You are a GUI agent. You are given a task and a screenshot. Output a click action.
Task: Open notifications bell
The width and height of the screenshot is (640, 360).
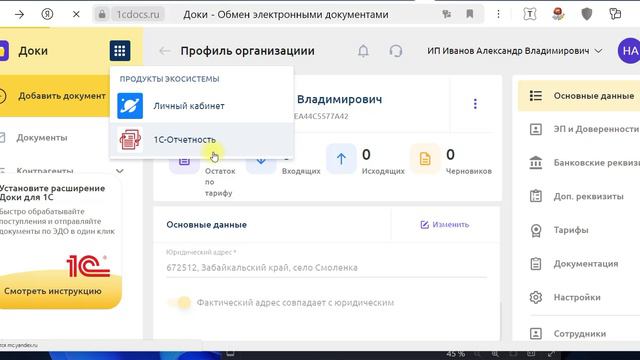(363, 51)
